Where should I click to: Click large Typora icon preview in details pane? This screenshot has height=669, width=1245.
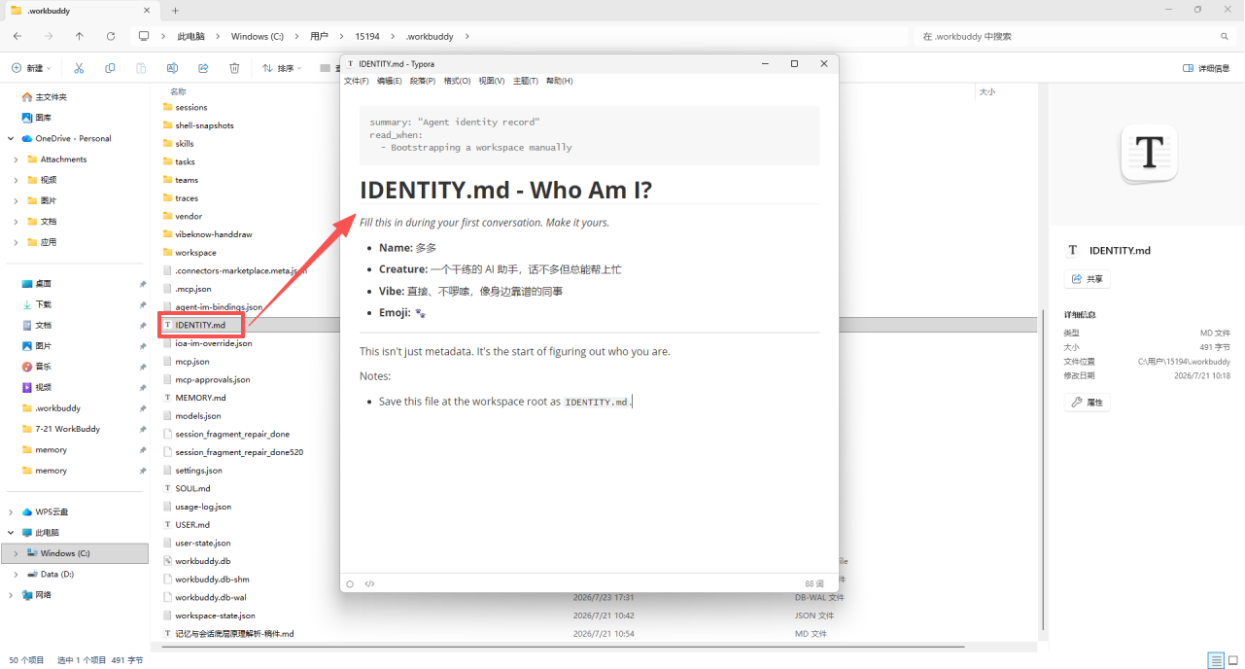pyautogui.click(x=1149, y=153)
